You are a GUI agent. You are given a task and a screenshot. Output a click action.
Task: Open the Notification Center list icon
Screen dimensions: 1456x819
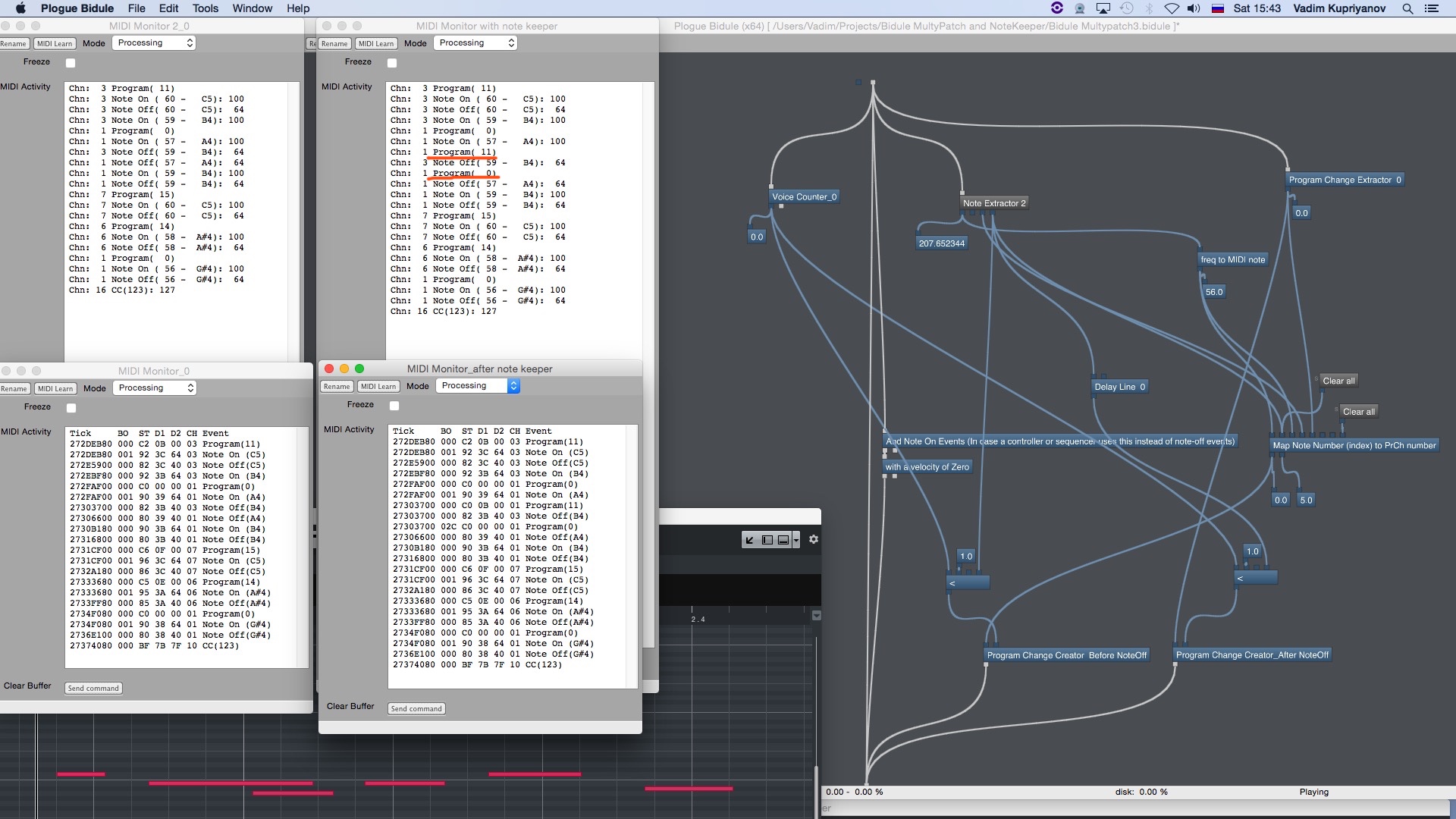click(x=1431, y=8)
